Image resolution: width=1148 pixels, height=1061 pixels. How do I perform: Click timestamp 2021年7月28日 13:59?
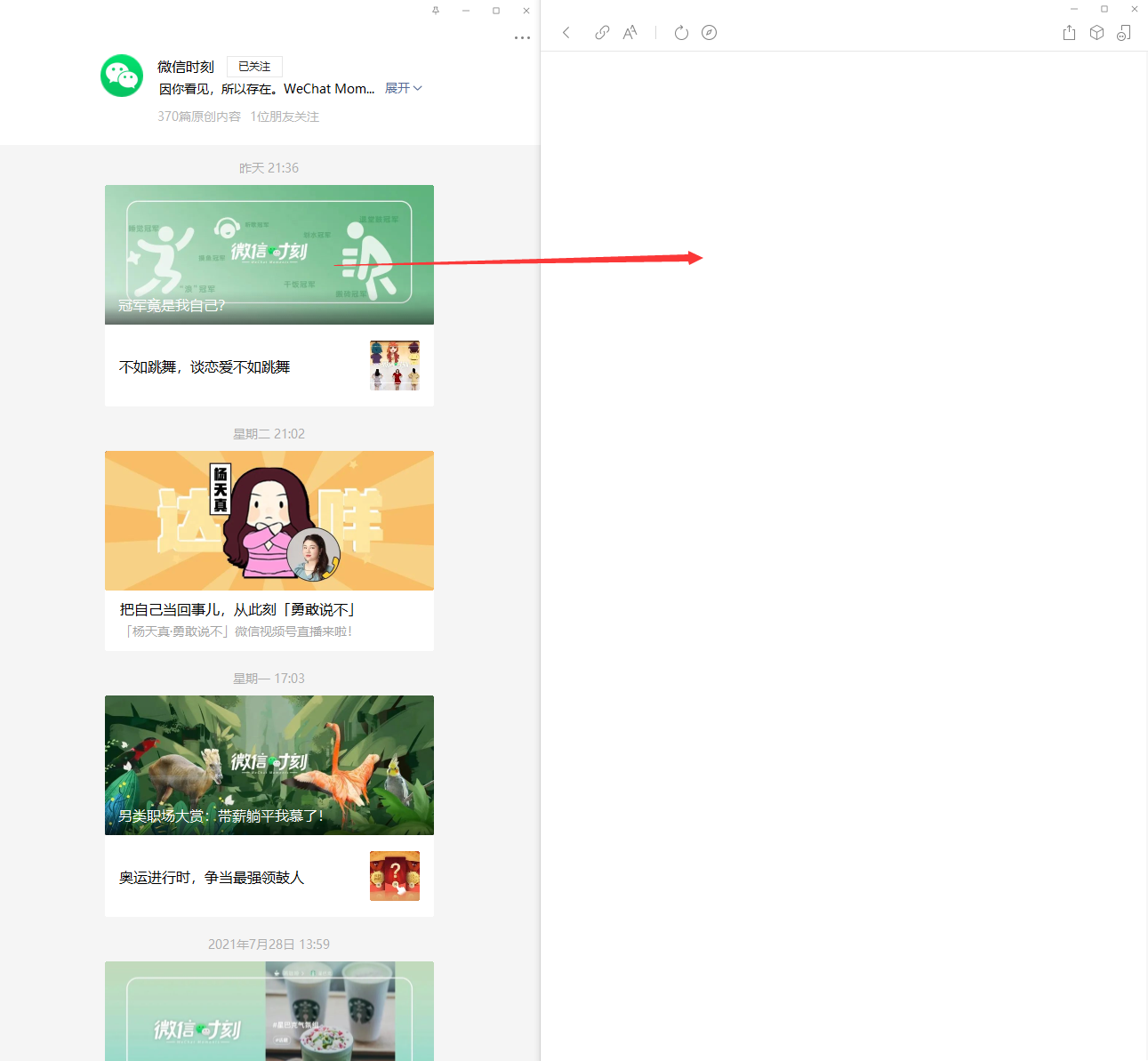(269, 944)
